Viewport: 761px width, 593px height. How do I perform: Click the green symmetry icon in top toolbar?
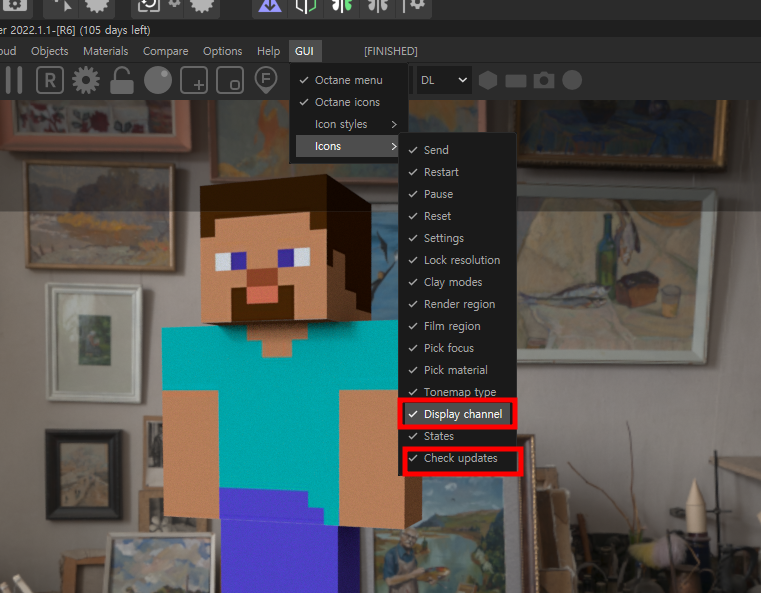(342, 6)
